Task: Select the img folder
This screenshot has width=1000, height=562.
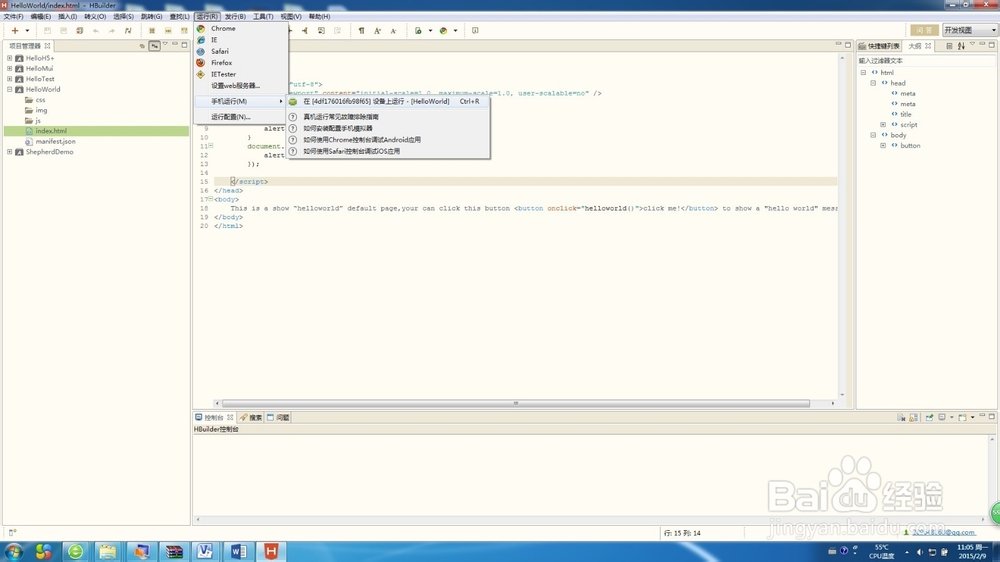Action: [x=36, y=110]
